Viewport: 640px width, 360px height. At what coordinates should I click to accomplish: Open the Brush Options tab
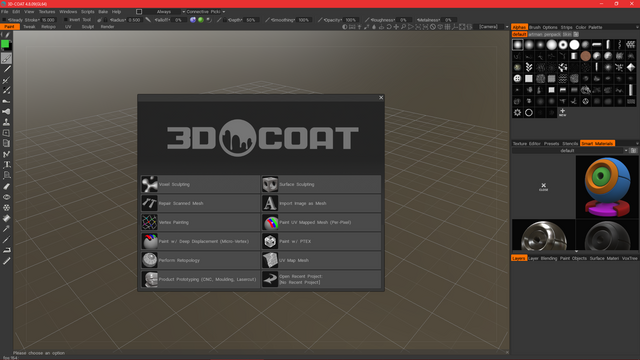[543, 27]
